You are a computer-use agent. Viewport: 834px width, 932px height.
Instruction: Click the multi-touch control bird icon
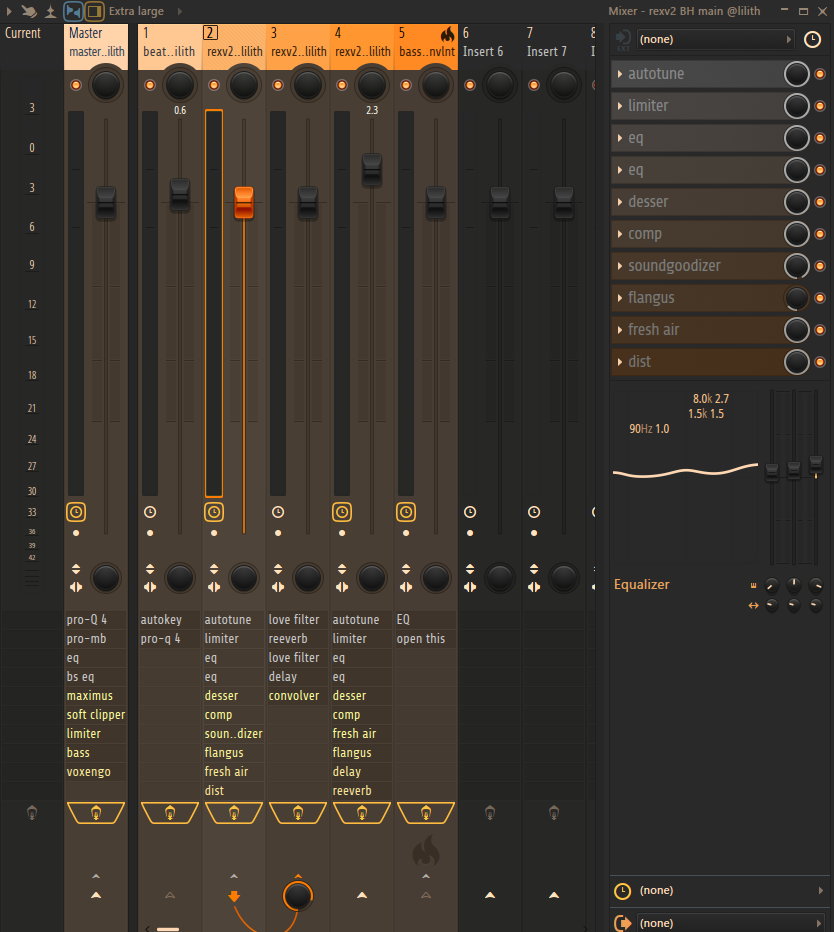29,11
